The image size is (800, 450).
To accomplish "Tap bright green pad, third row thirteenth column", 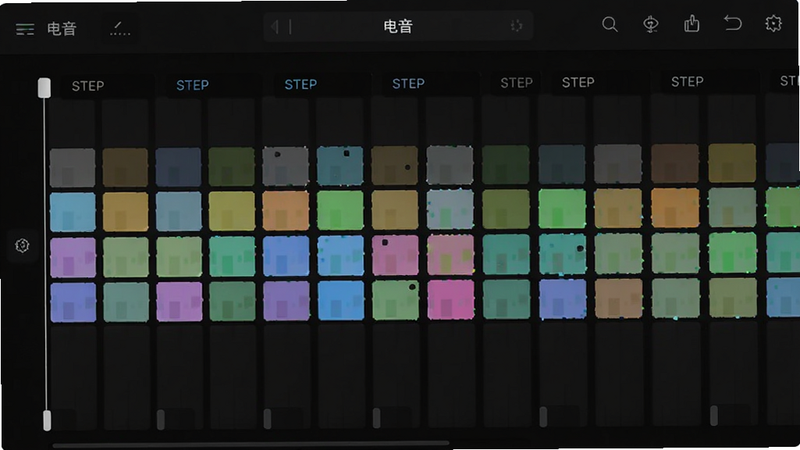I will click(x=732, y=253).
